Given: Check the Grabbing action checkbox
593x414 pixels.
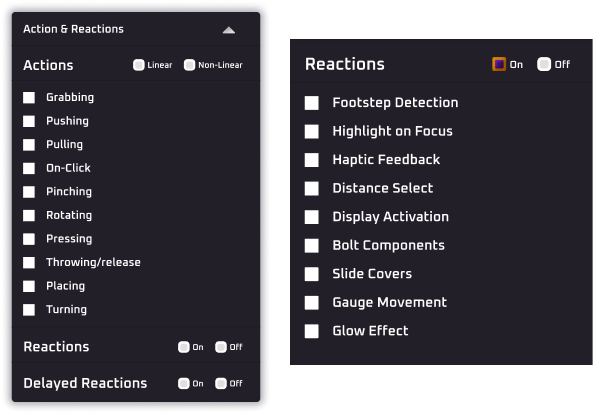Looking at the screenshot, I should [29, 98].
